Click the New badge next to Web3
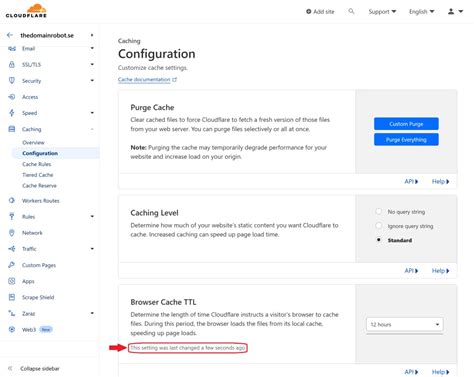Viewport: 474px width, 377px height. click(46, 329)
